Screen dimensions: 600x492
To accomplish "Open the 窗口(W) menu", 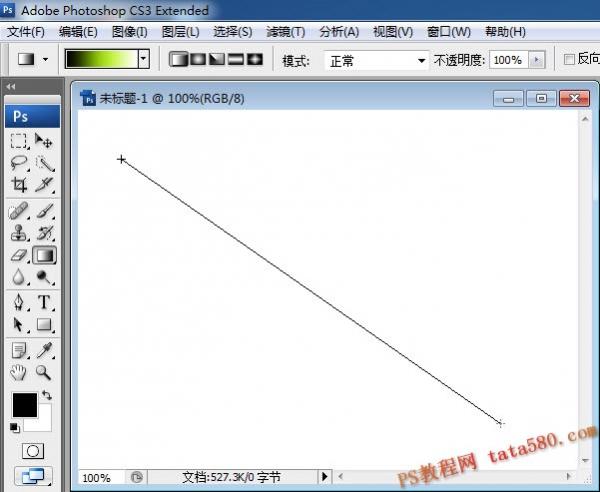I will 448,32.
